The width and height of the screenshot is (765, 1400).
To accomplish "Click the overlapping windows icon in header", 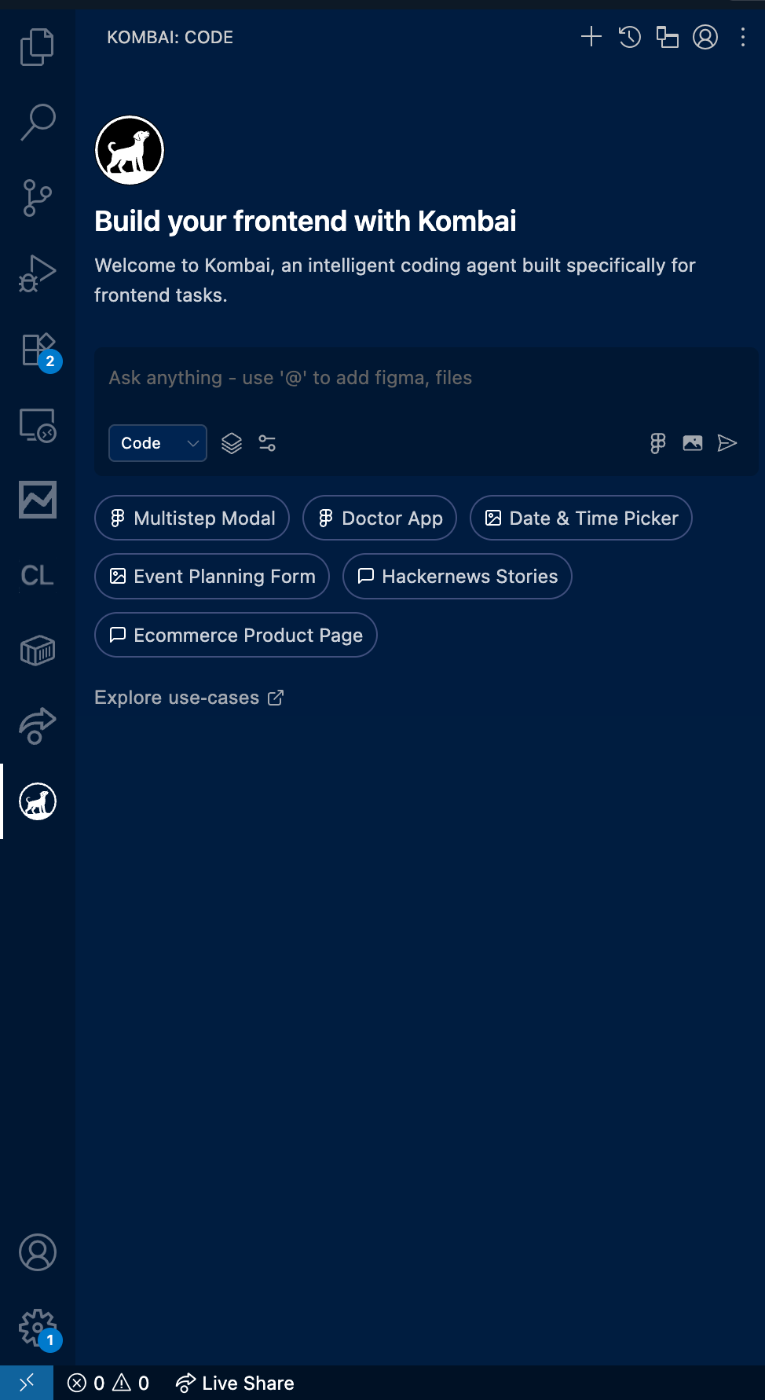I will pos(667,37).
